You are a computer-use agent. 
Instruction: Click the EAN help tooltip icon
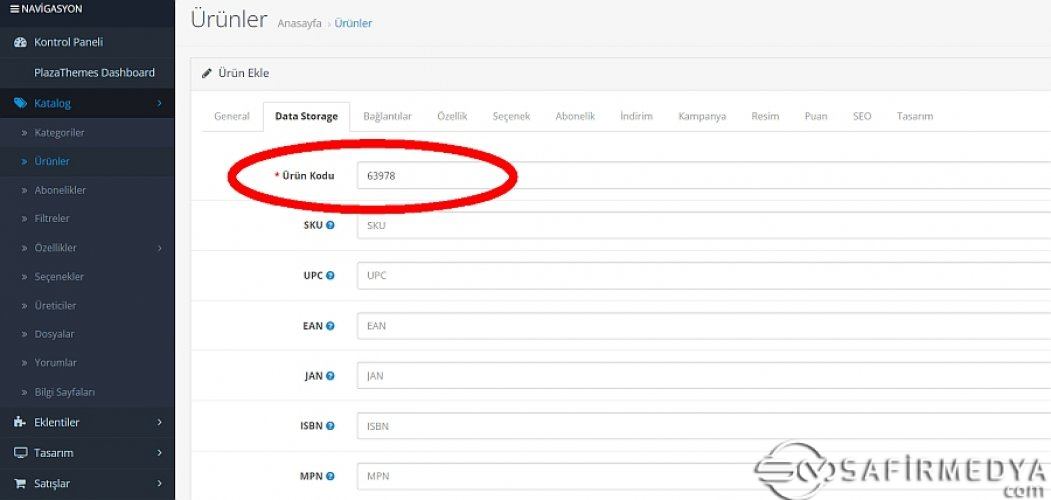330,326
